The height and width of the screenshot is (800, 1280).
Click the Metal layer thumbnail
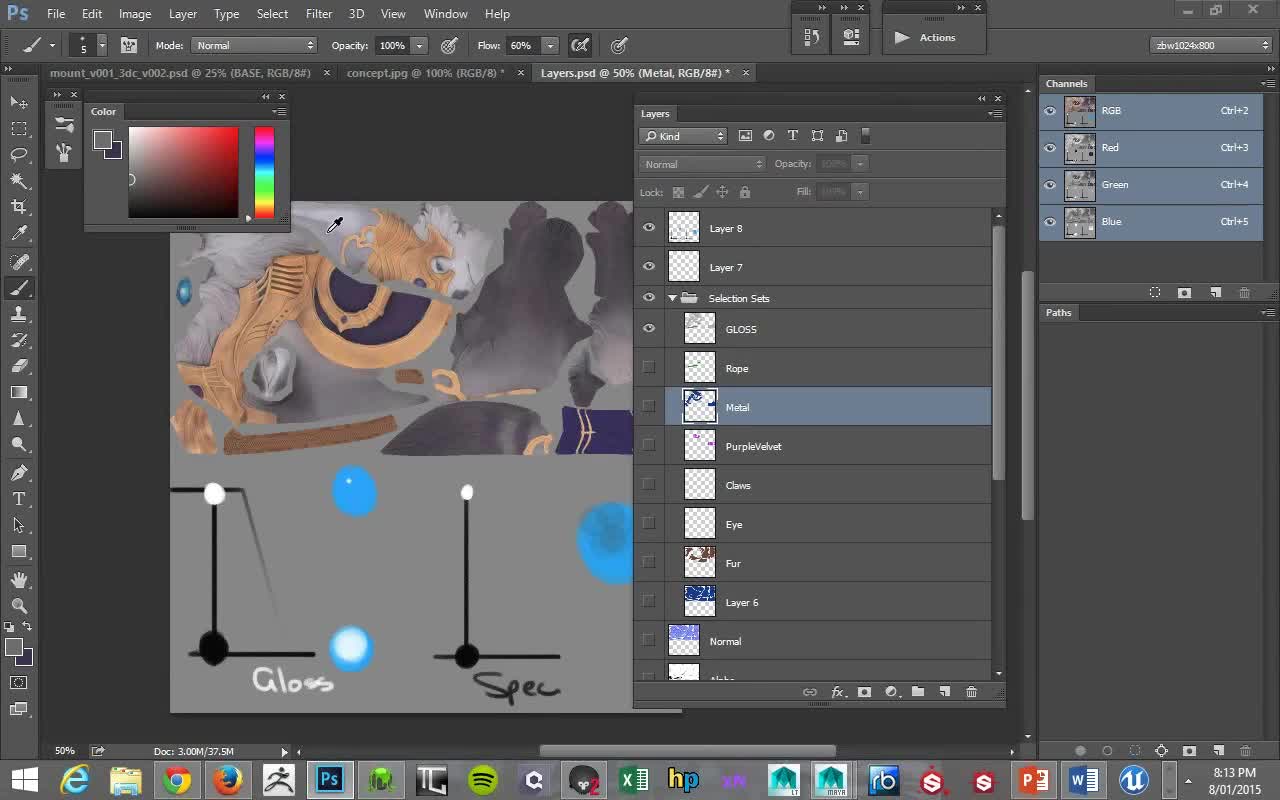[x=699, y=407]
